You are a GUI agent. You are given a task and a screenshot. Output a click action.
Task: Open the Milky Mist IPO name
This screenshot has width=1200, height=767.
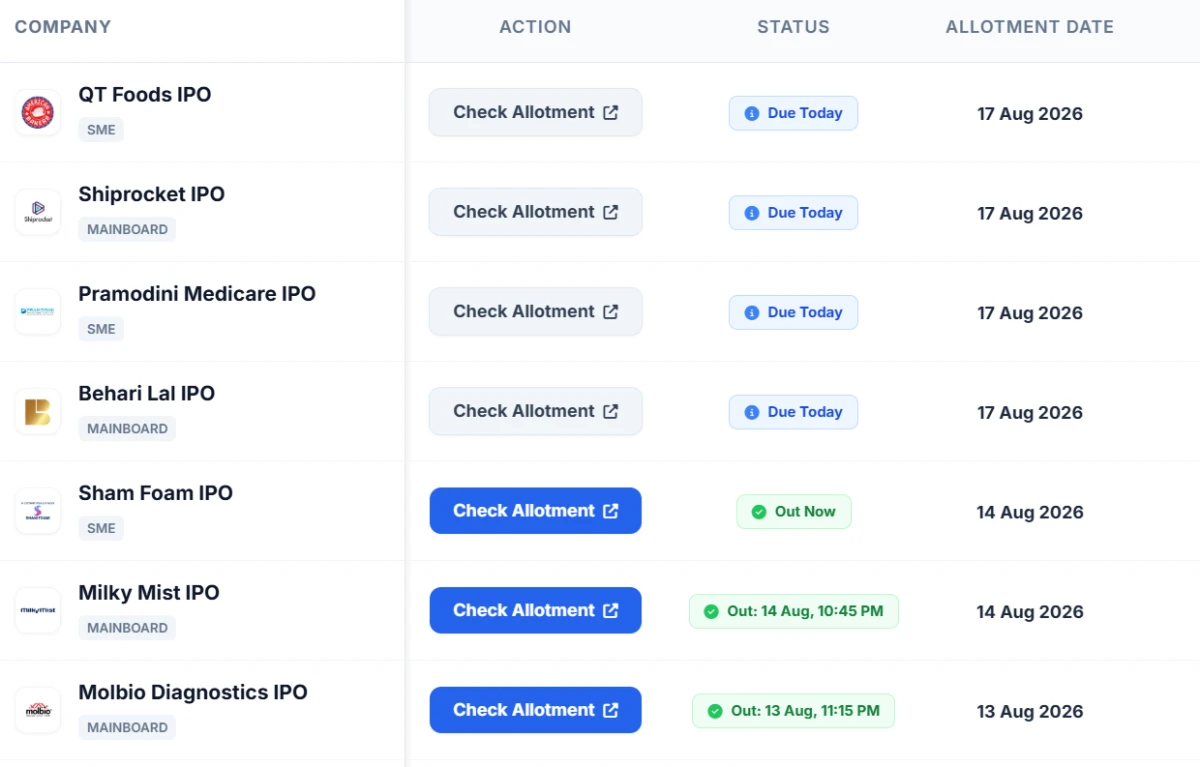pyautogui.click(x=149, y=593)
